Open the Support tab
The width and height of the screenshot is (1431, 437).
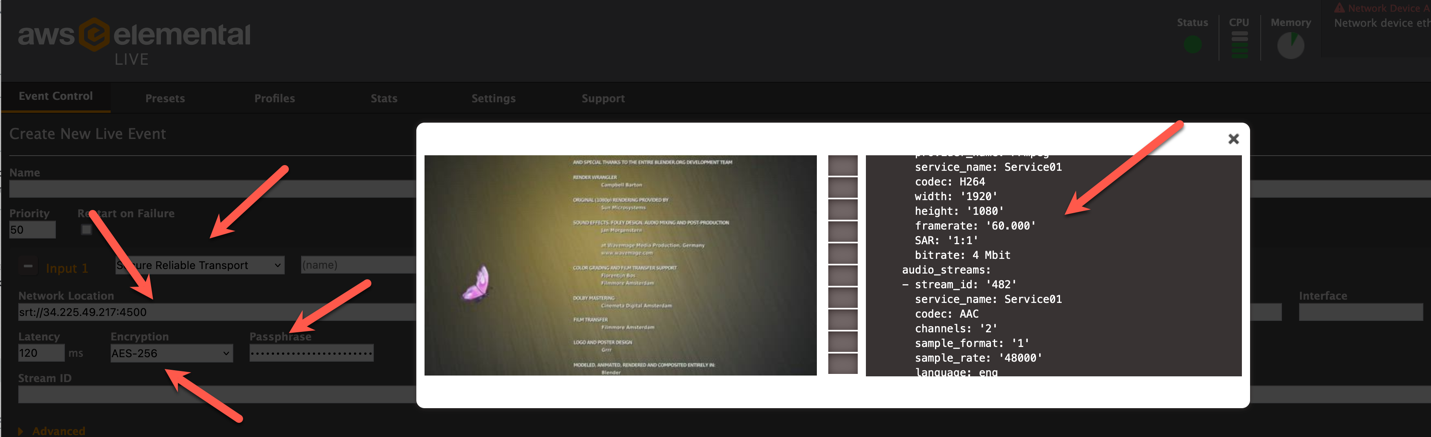[603, 98]
